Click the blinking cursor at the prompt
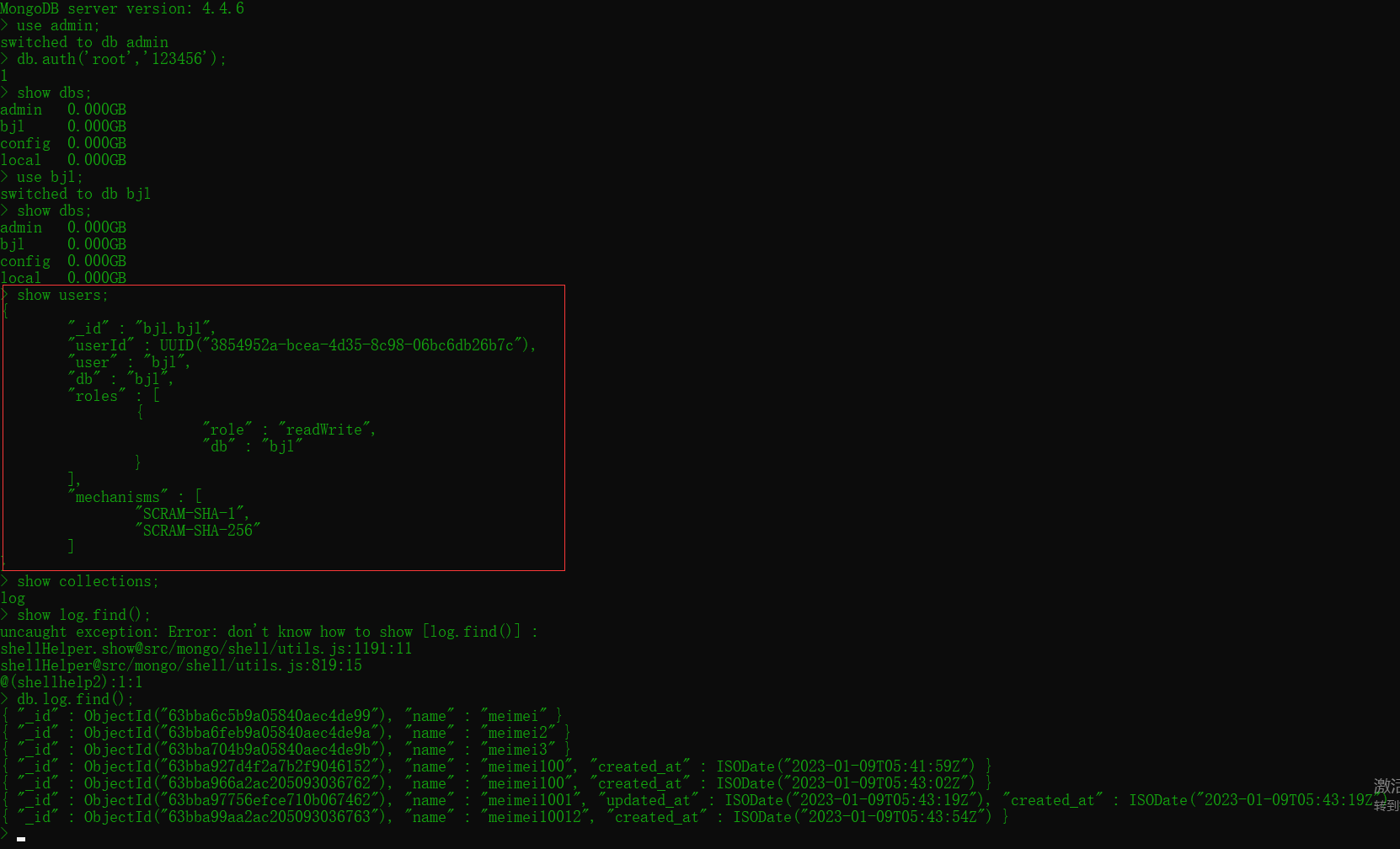The width and height of the screenshot is (1400, 849). tap(21, 839)
